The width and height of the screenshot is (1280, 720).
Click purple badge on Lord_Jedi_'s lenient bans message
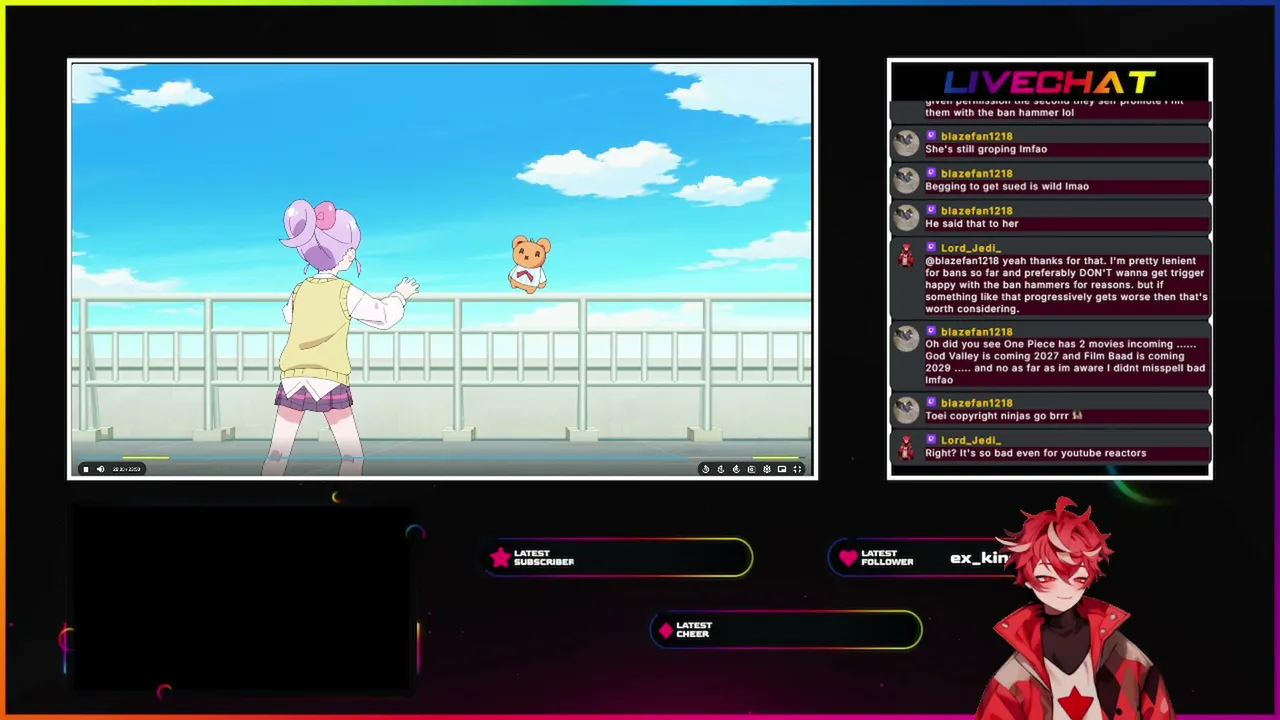931,247
